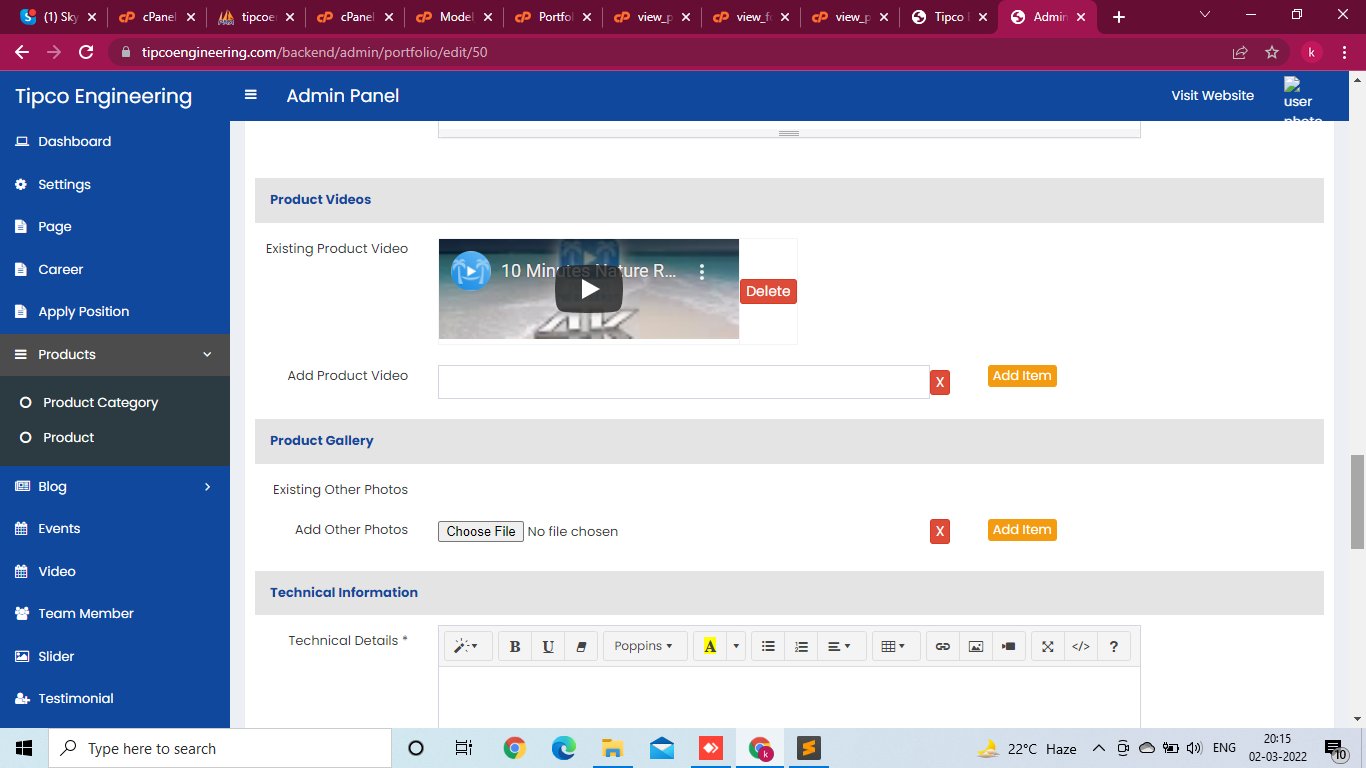Go to Team Member in sidebar
Image resolution: width=1366 pixels, height=768 pixels.
click(85, 614)
